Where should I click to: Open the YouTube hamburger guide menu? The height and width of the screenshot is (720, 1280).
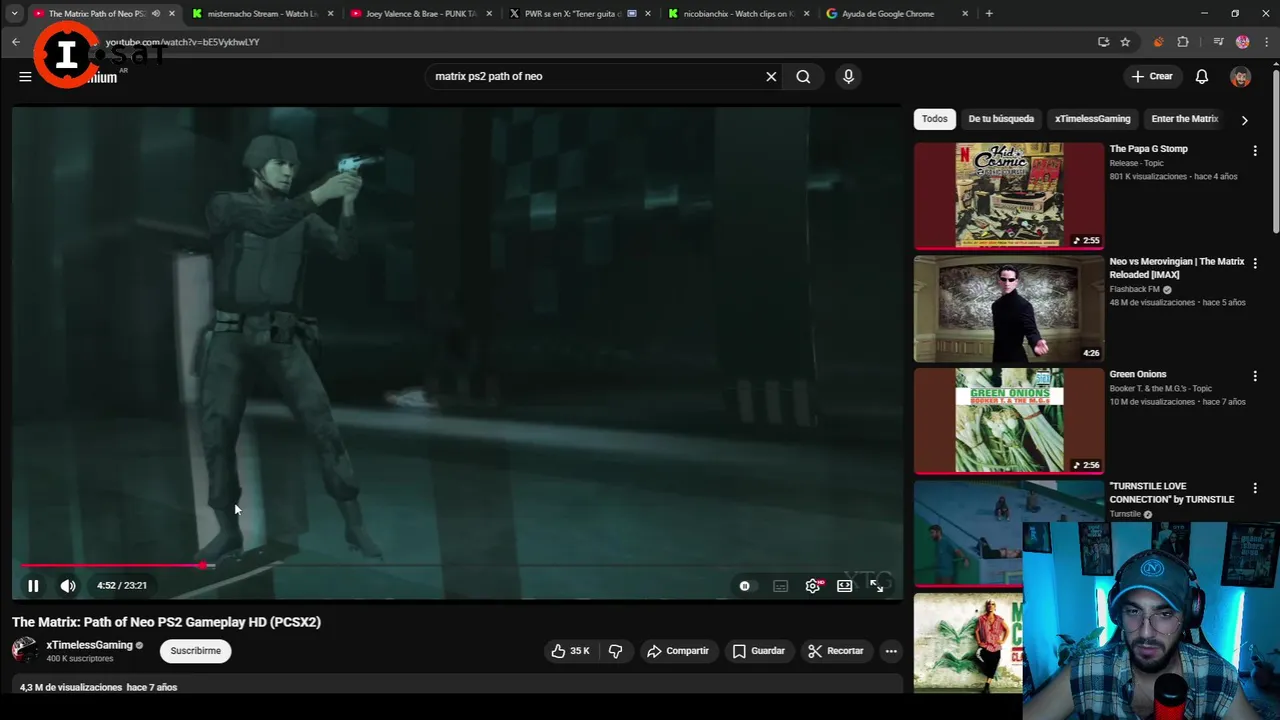25,76
